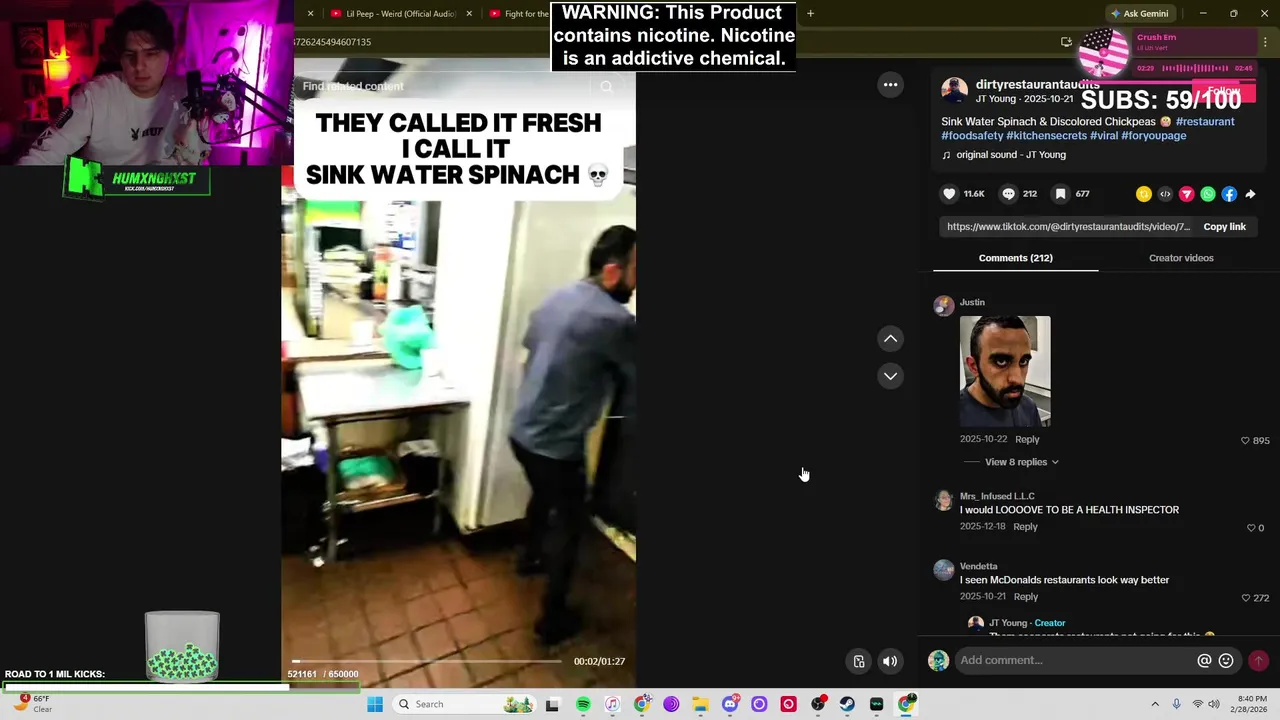Expand View 8 replies under Justin's comment

tap(1021, 462)
